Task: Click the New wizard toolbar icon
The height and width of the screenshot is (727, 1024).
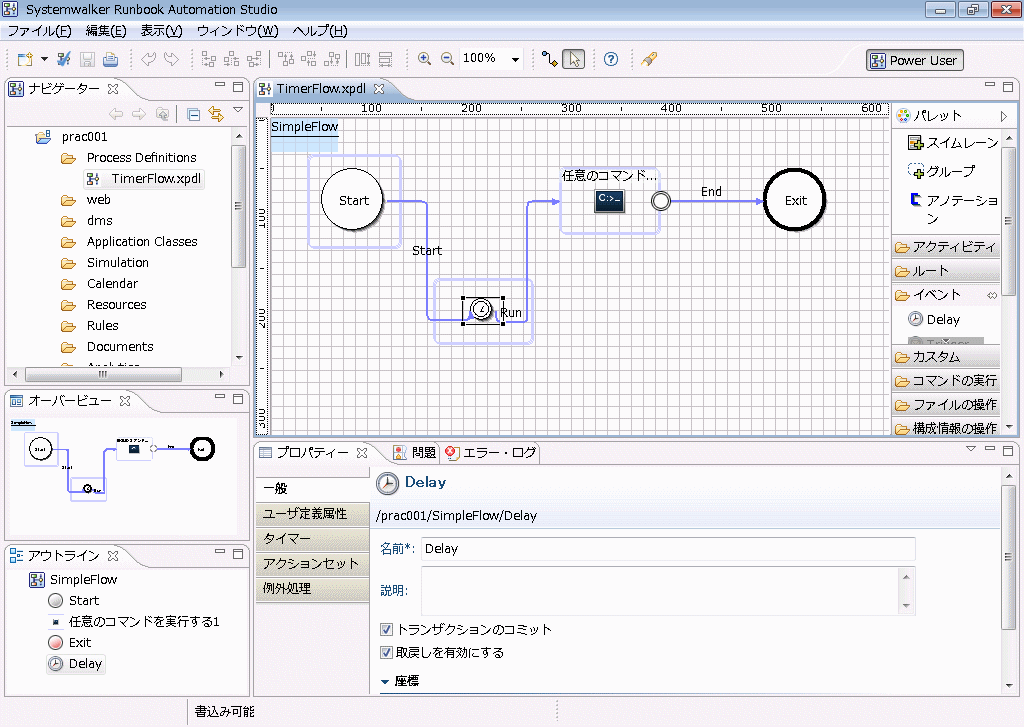Action: point(25,59)
